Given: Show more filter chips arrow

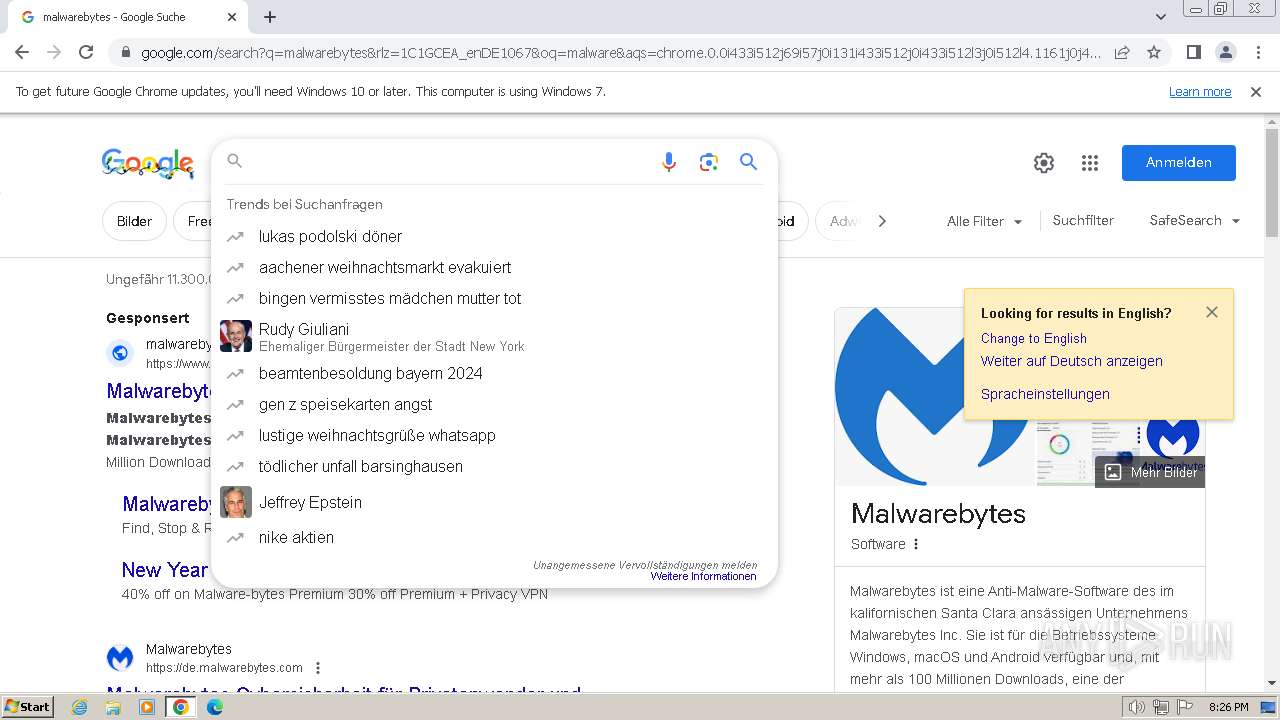Looking at the screenshot, I should click(x=882, y=221).
